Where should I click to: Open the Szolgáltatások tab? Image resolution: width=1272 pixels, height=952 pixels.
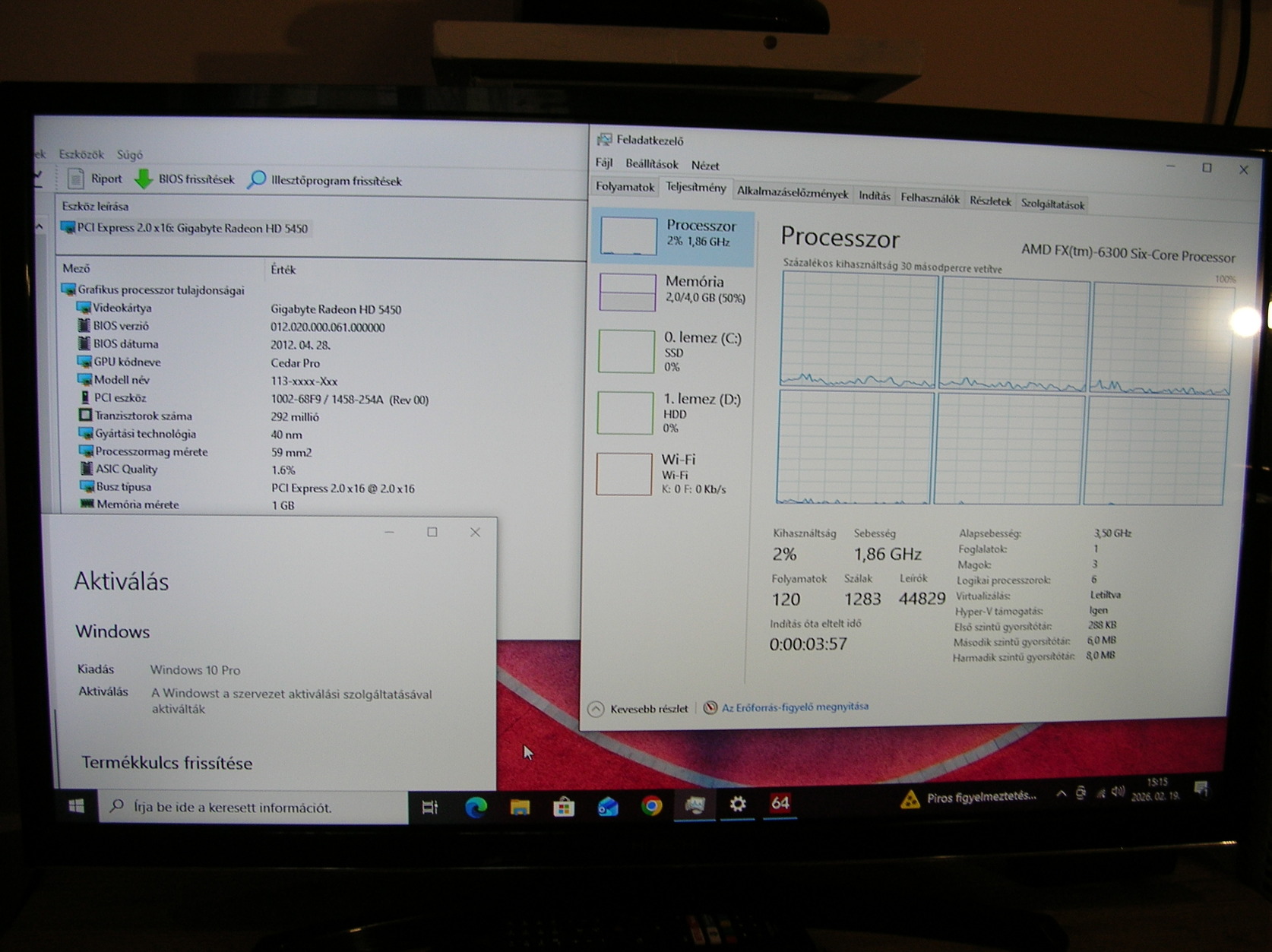point(1052,204)
